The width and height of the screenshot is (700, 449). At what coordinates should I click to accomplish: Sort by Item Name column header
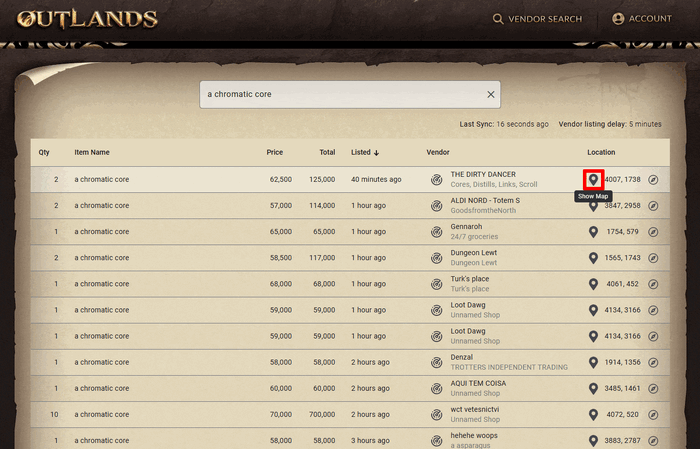coord(92,153)
